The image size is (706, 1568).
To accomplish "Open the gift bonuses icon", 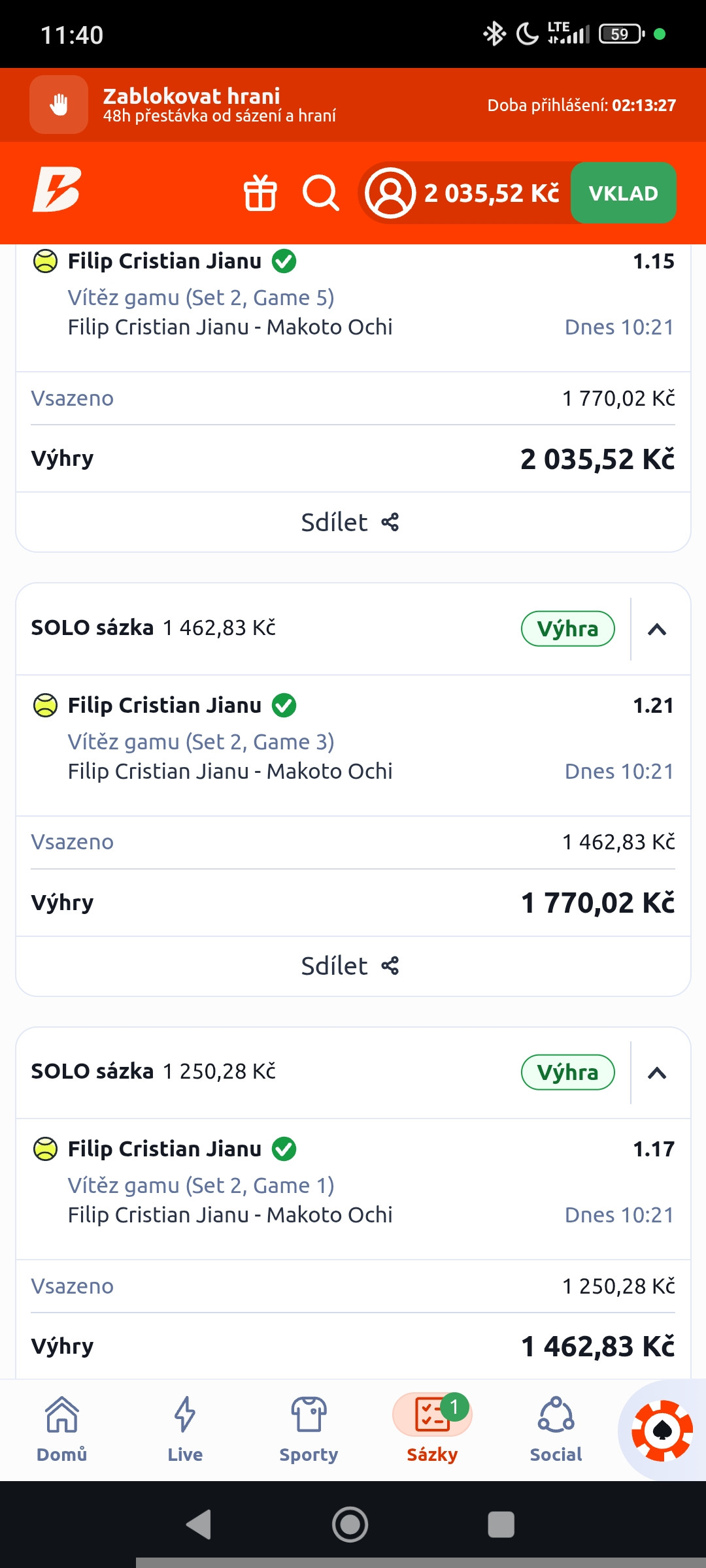I will click(260, 193).
